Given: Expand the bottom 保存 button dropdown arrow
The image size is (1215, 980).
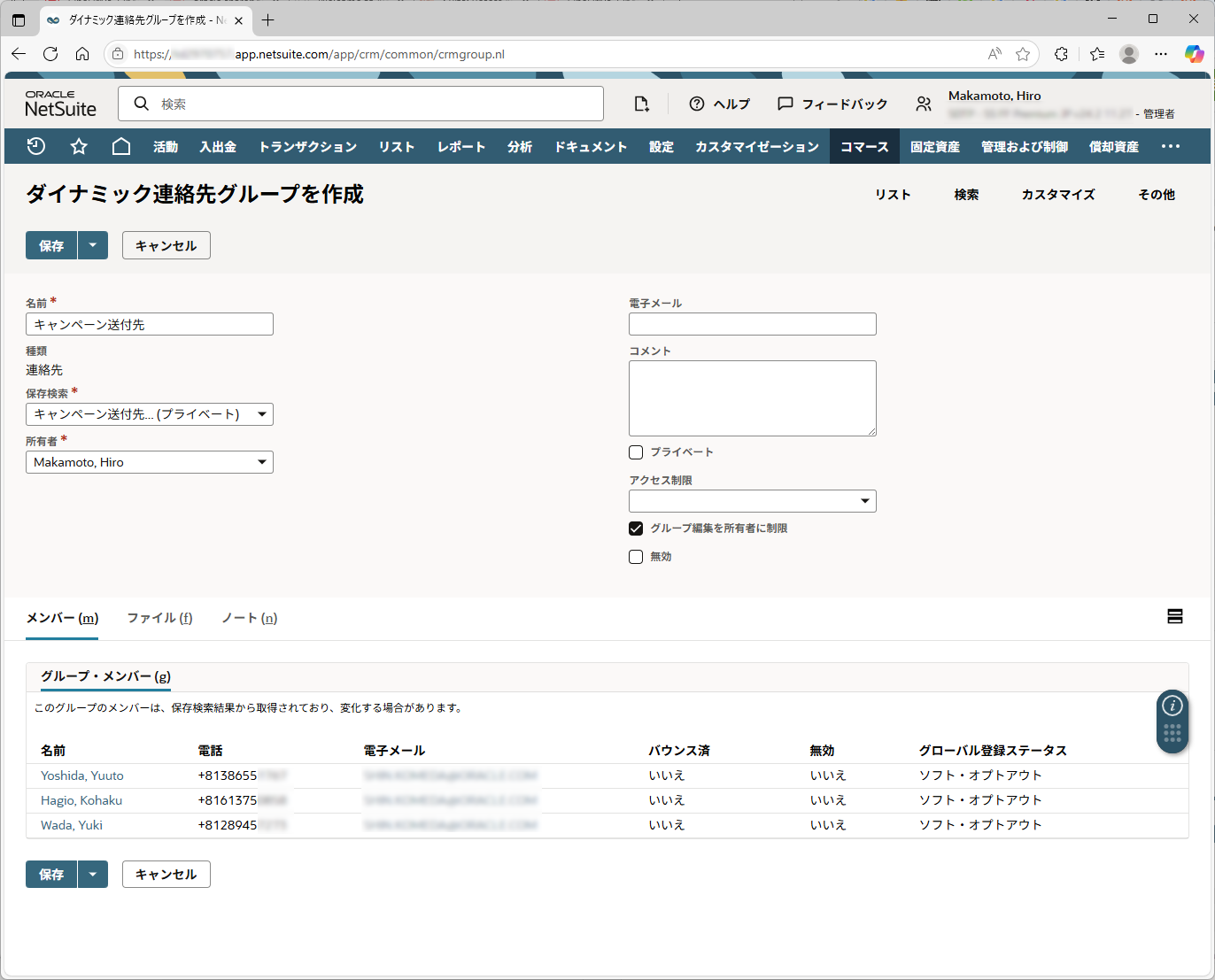Looking at the screenshot, I should [x=93, y=874].
